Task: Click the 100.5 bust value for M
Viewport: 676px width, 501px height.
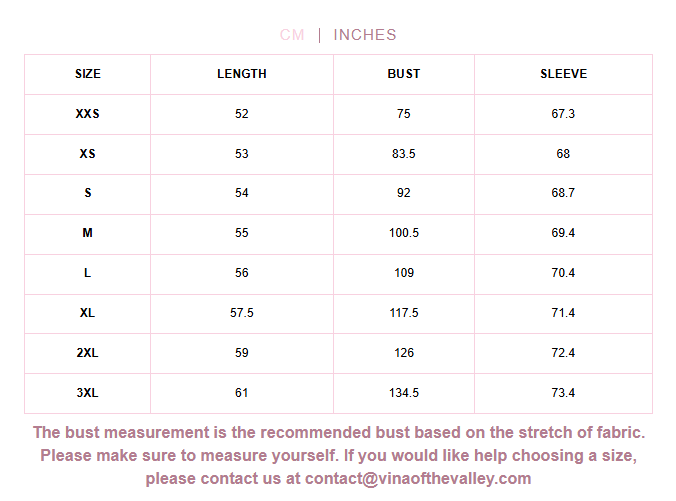Action: pos(404,233)
